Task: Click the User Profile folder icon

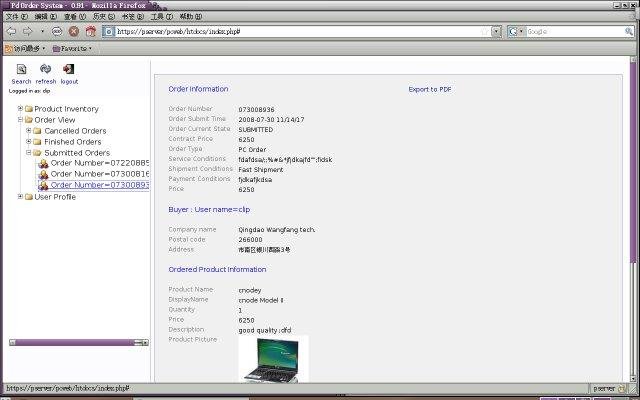Action: click(x=29, y=197)
